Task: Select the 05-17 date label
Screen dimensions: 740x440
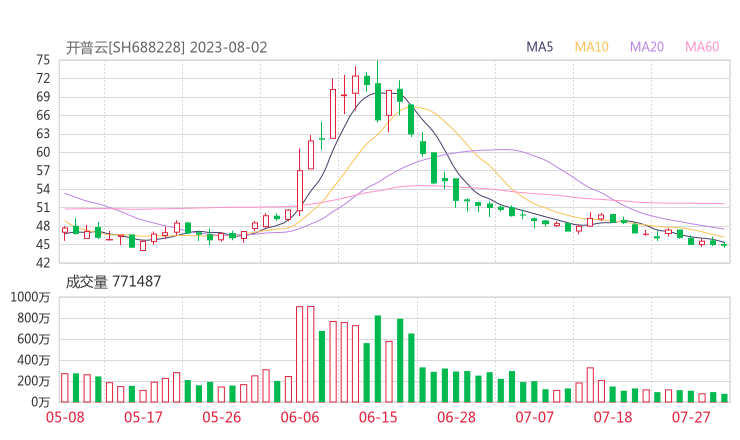Action: tap(143, 417)
